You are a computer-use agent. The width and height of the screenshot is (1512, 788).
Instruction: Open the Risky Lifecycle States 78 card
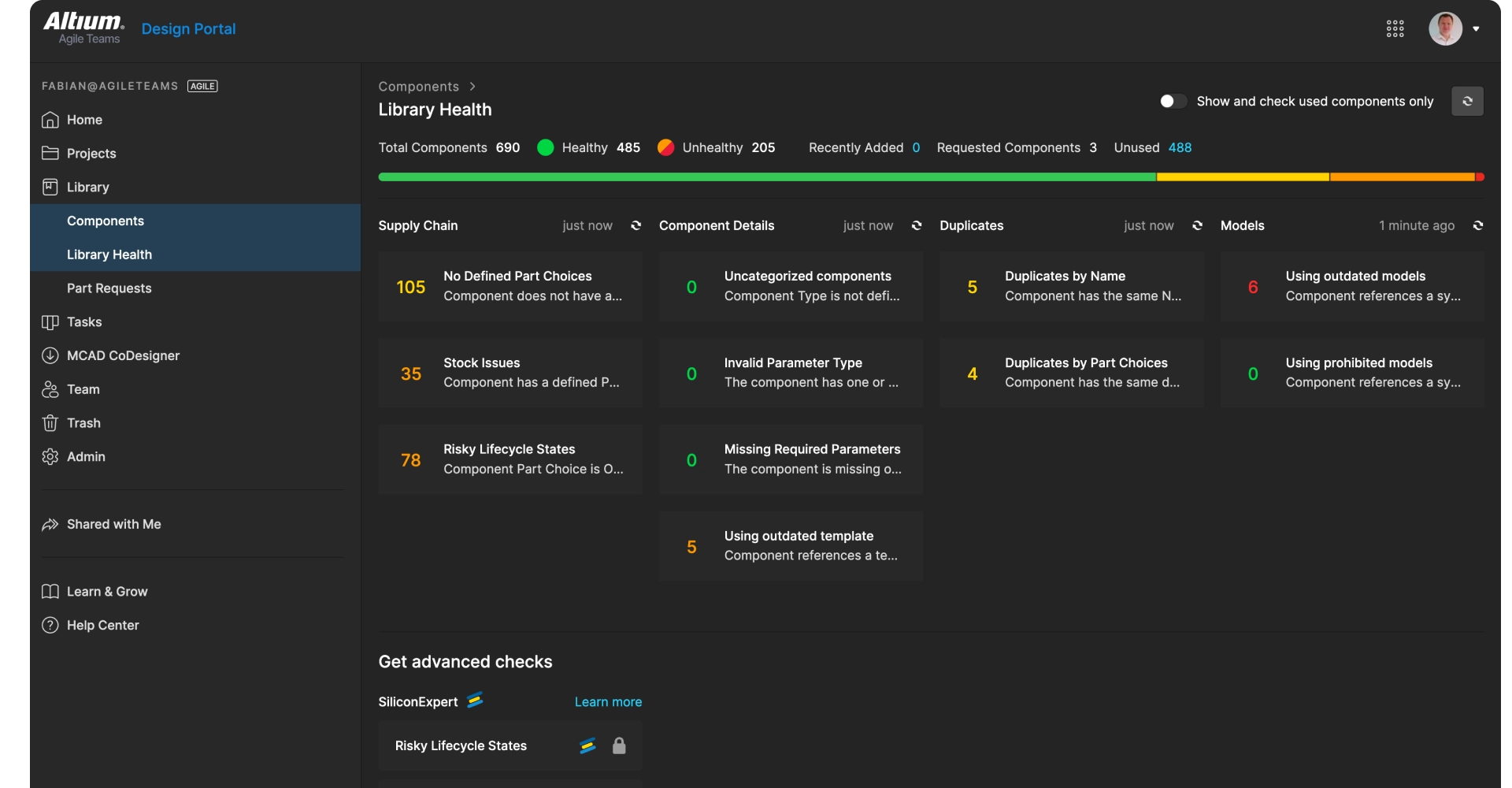510,459
